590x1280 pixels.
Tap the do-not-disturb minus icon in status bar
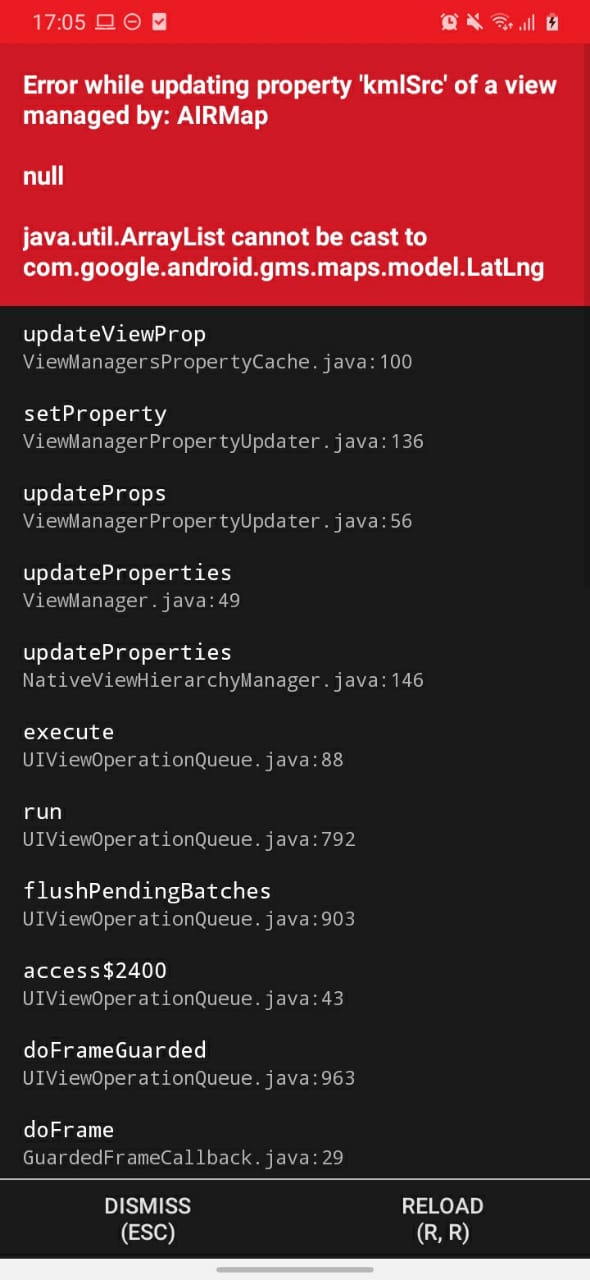132,21
